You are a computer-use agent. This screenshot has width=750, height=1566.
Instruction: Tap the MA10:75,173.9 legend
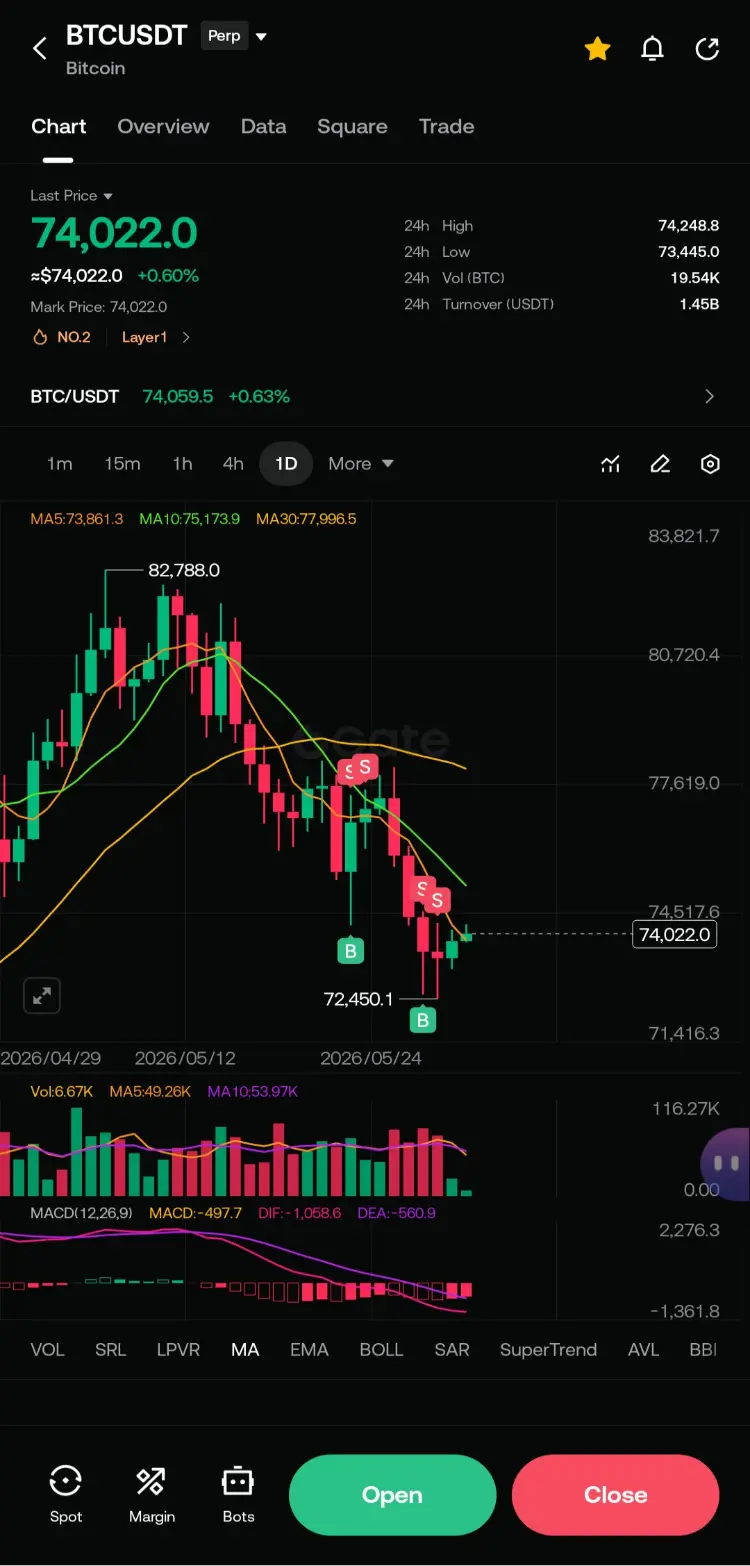click(189, 519)
